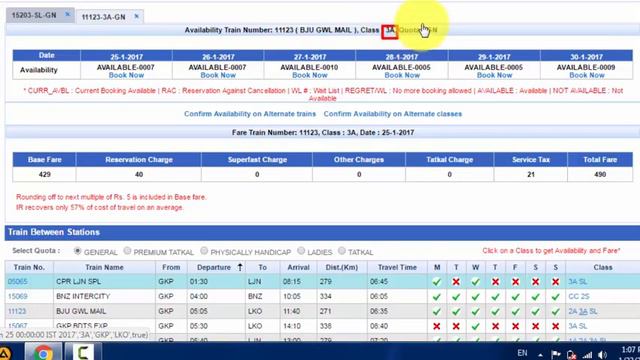The image size is (640, 360).
Task: Select class 2A for BJU GWL MAIL
Action: coord(573,311)
